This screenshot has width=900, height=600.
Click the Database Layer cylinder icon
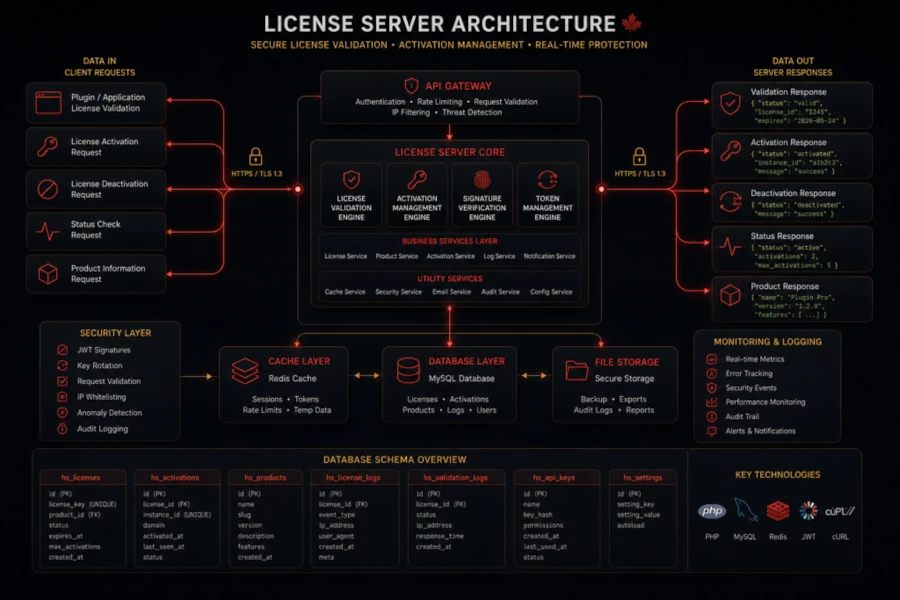(x=408, y=370)
